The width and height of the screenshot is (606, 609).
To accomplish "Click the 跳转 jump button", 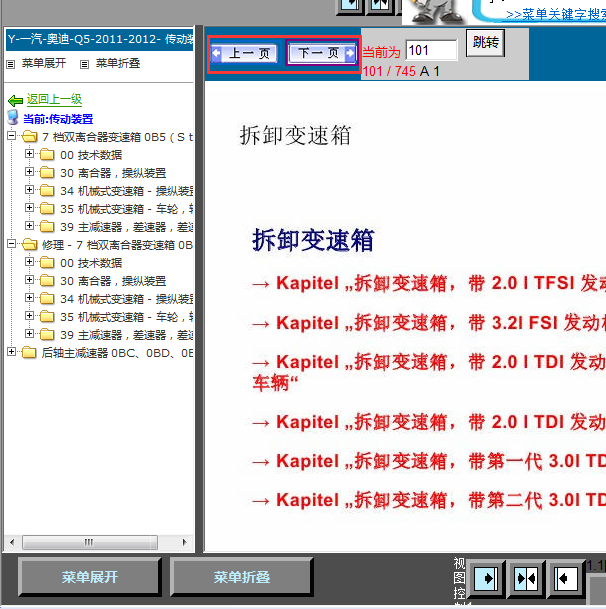I will click(x=485, y=43).
